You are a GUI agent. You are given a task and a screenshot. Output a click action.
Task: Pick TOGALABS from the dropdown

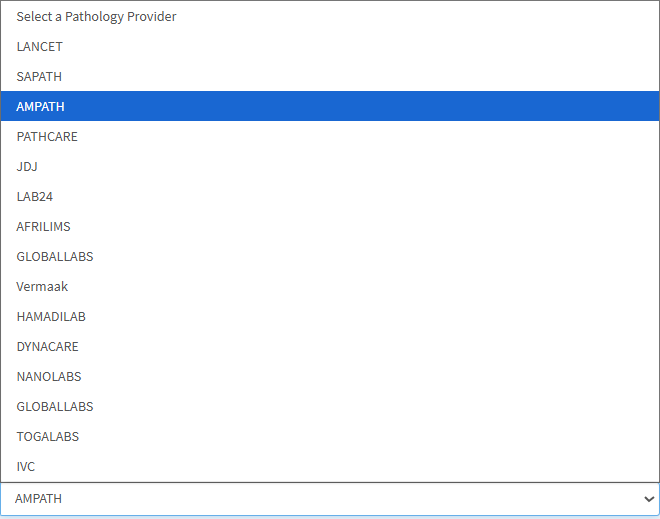(x=48, y=436)
